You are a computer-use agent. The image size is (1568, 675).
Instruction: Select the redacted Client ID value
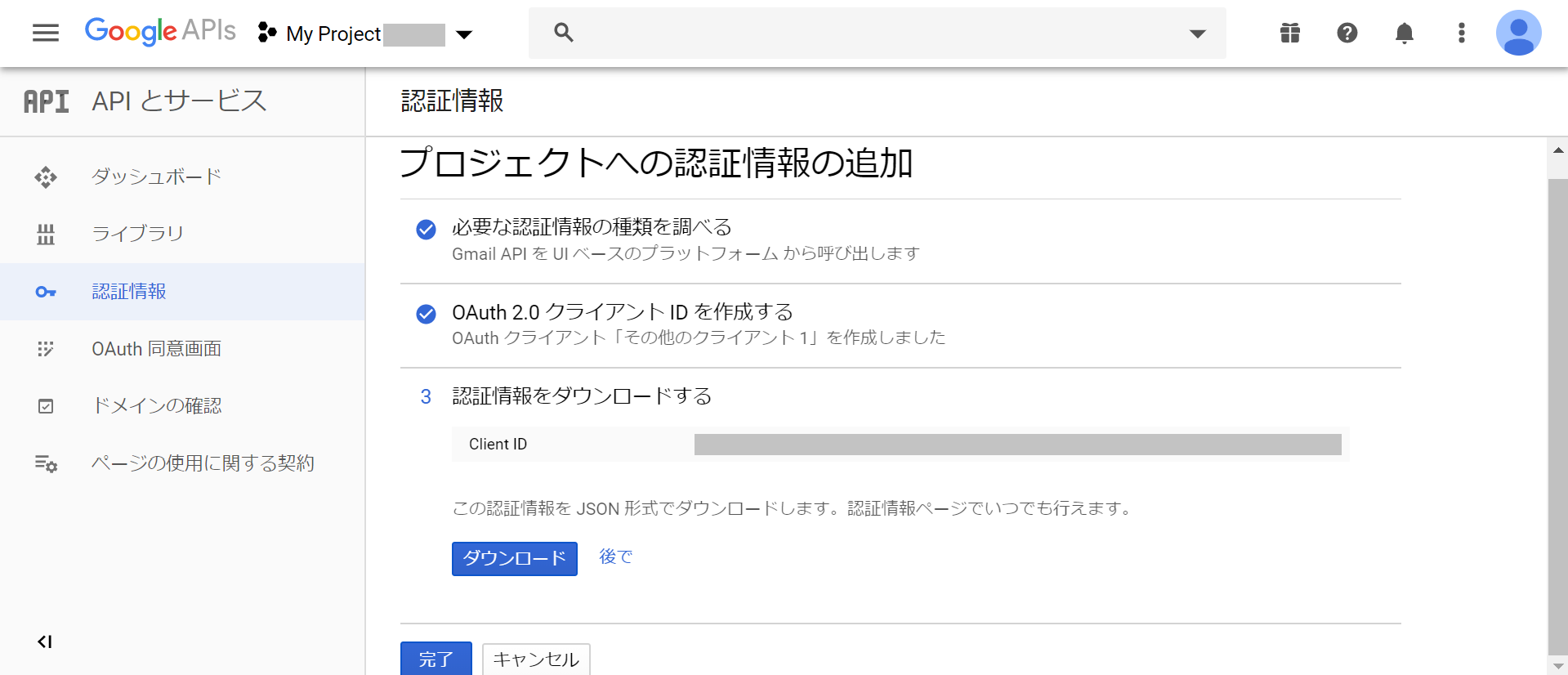click(1017, 445)
